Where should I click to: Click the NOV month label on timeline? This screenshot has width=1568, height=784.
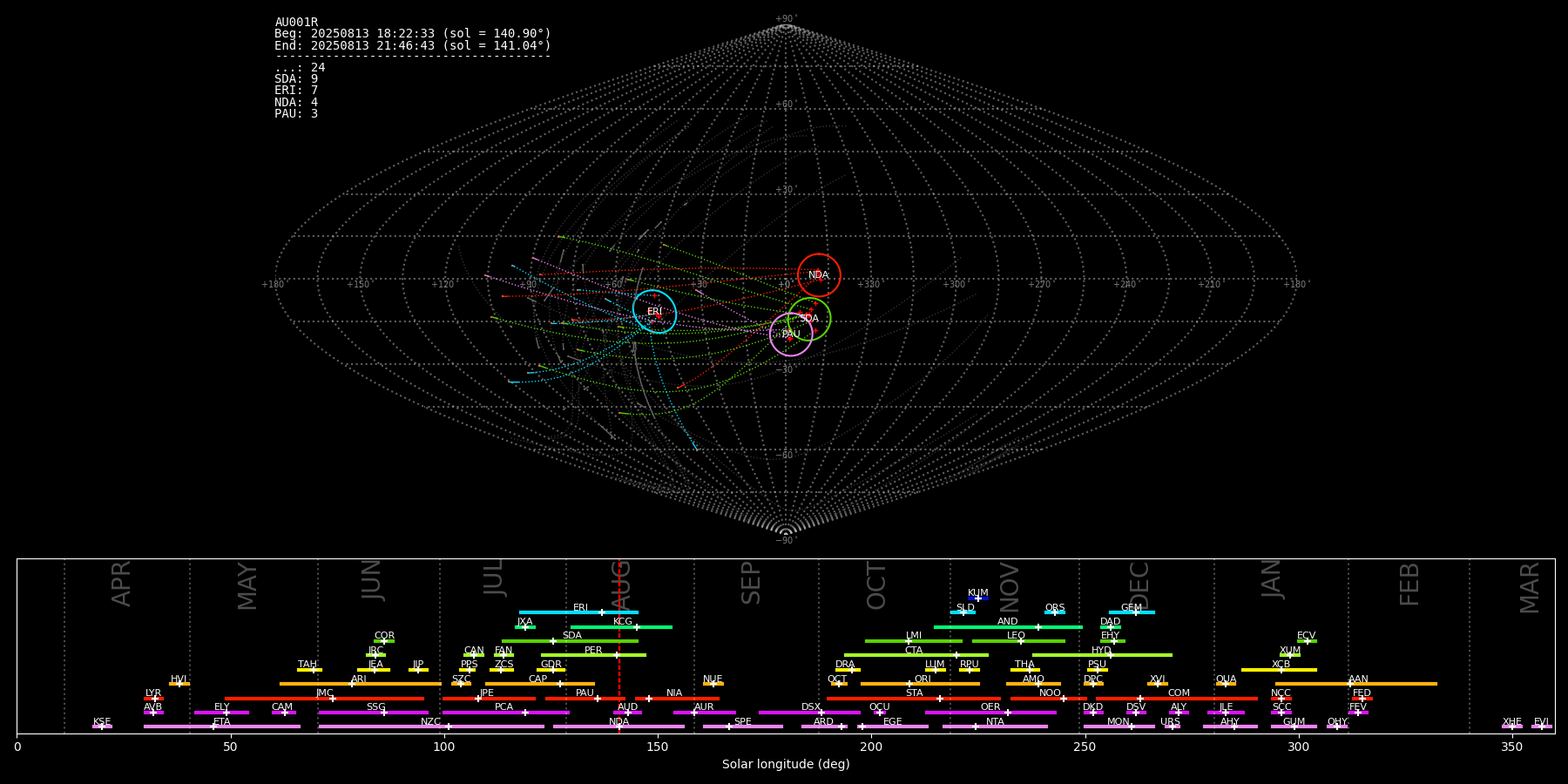point(1009,587)
